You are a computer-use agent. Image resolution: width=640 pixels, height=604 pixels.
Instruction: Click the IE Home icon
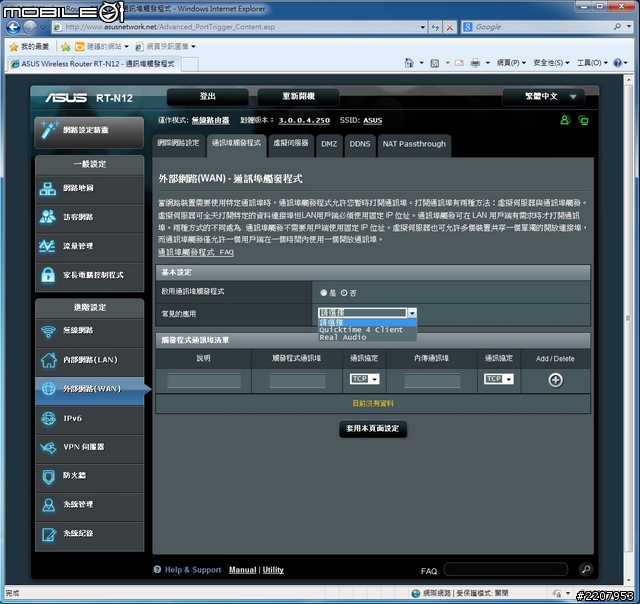[x=409, y=62]
